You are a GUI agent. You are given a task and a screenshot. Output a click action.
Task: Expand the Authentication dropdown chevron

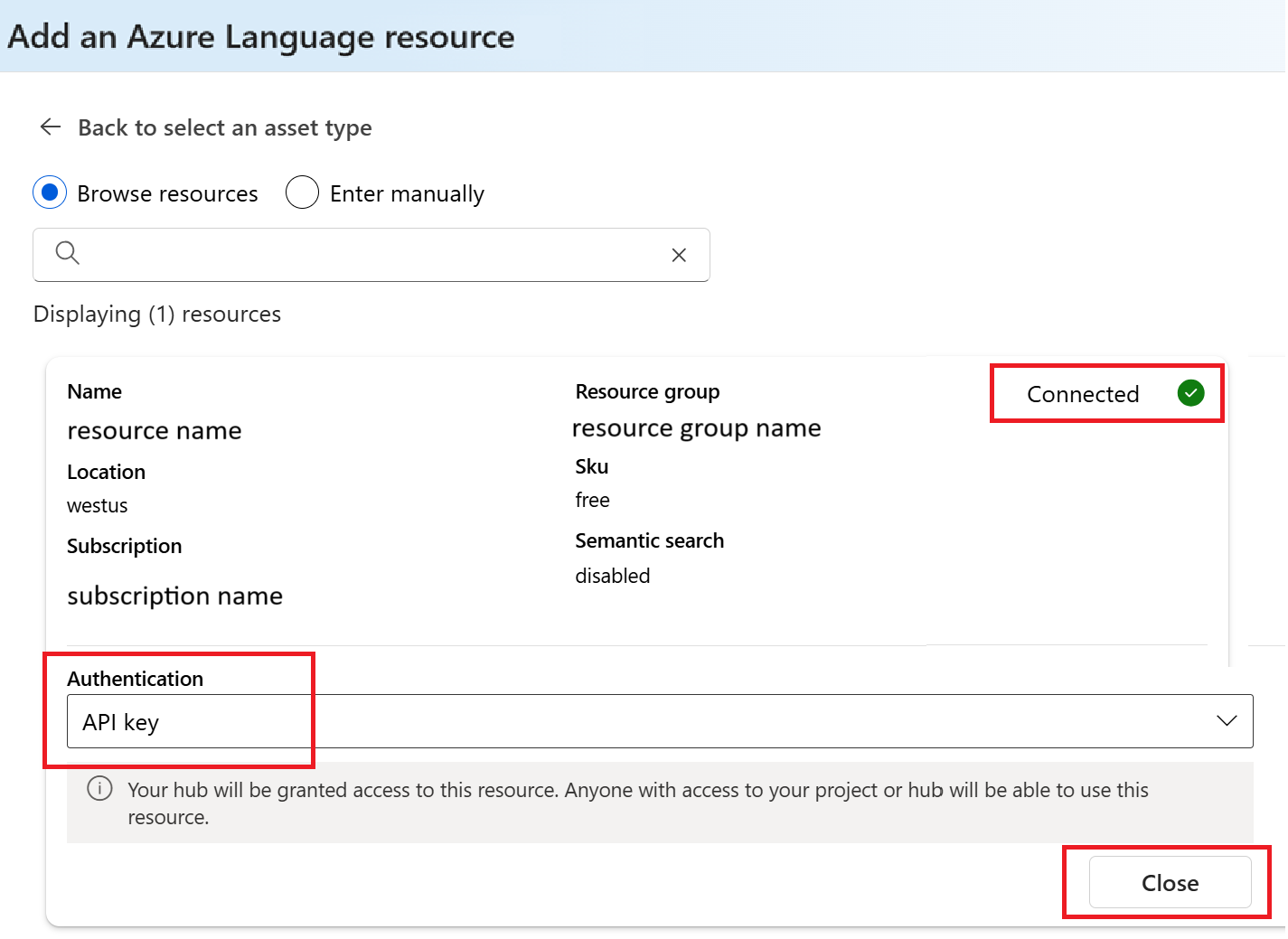[1227, 721]
